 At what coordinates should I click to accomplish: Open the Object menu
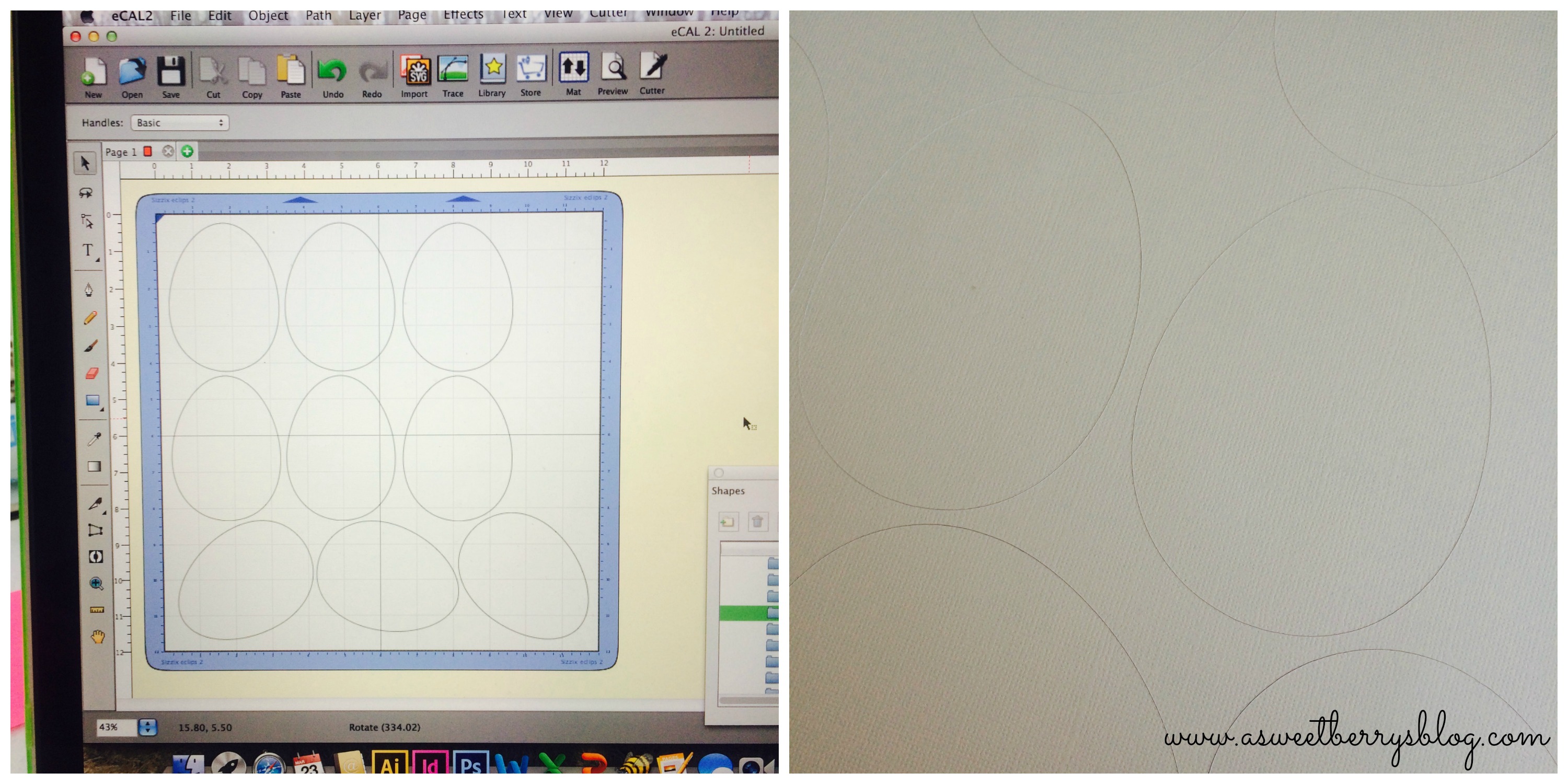tap(269, 16)
